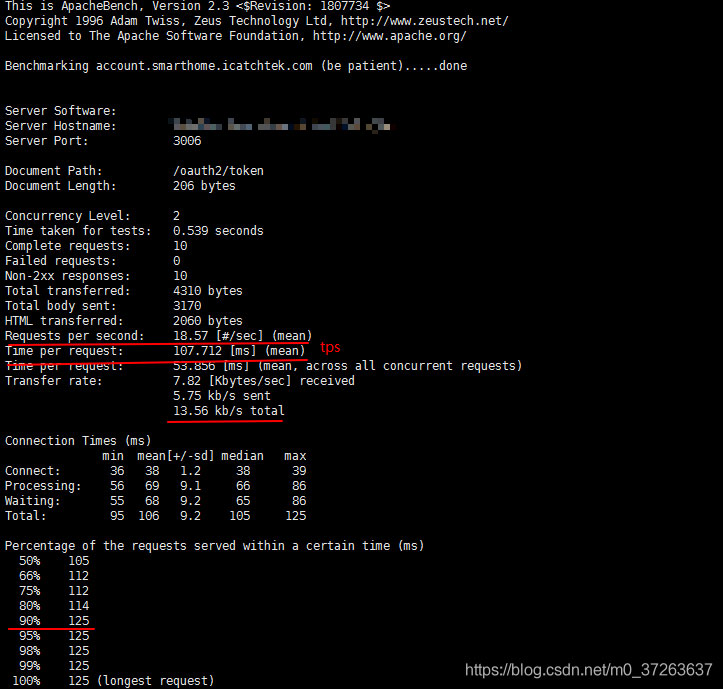Screen dimensions: 723x689
Task: Click the /oauth2/token document path
Action: coord(218,171)
